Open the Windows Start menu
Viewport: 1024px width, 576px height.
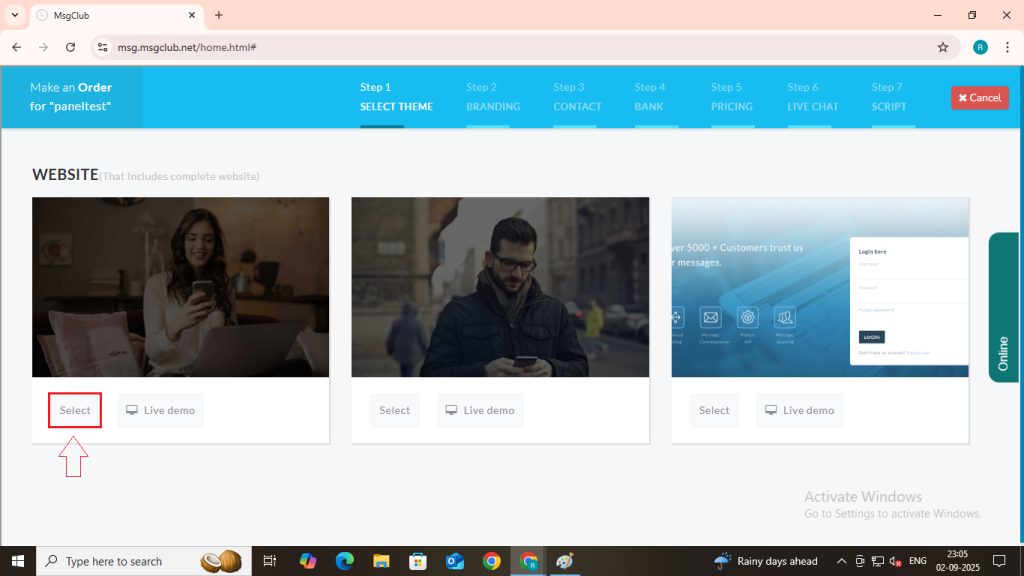coord(18,561)
